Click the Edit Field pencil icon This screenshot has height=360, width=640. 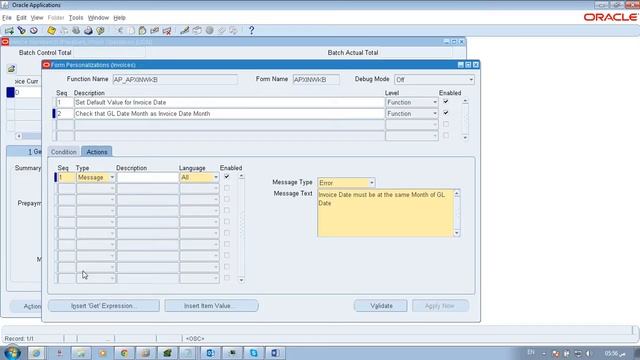(x=185, y=31)
